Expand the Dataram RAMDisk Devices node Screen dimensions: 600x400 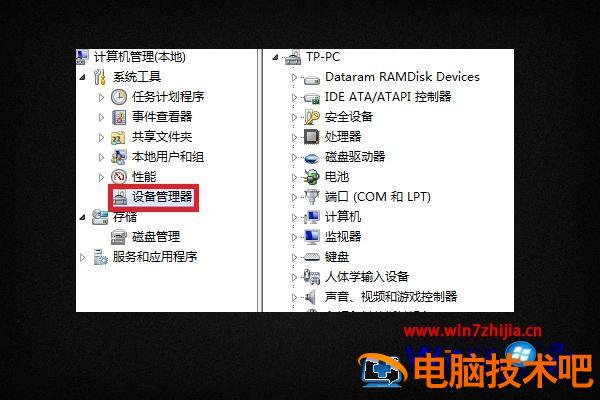click(x=294, y=77)
